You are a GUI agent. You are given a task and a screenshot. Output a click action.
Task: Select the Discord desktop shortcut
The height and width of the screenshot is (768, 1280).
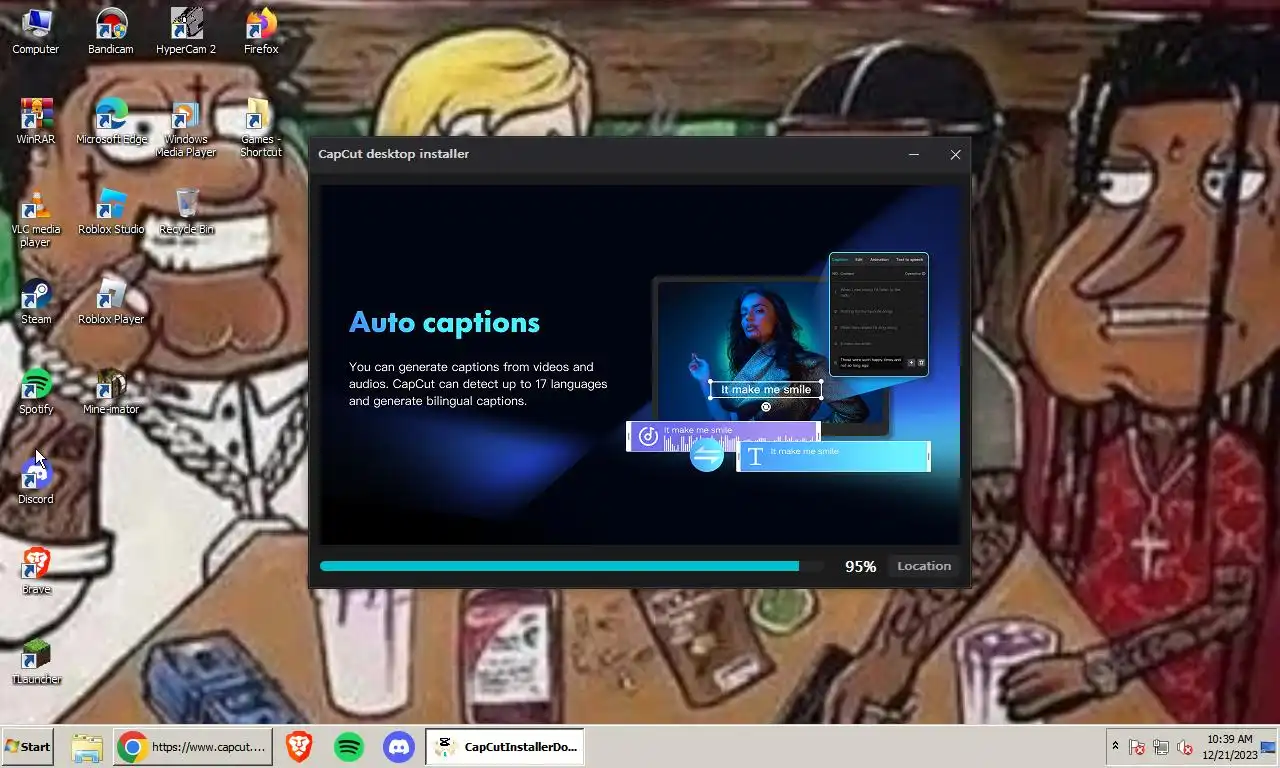36,481
